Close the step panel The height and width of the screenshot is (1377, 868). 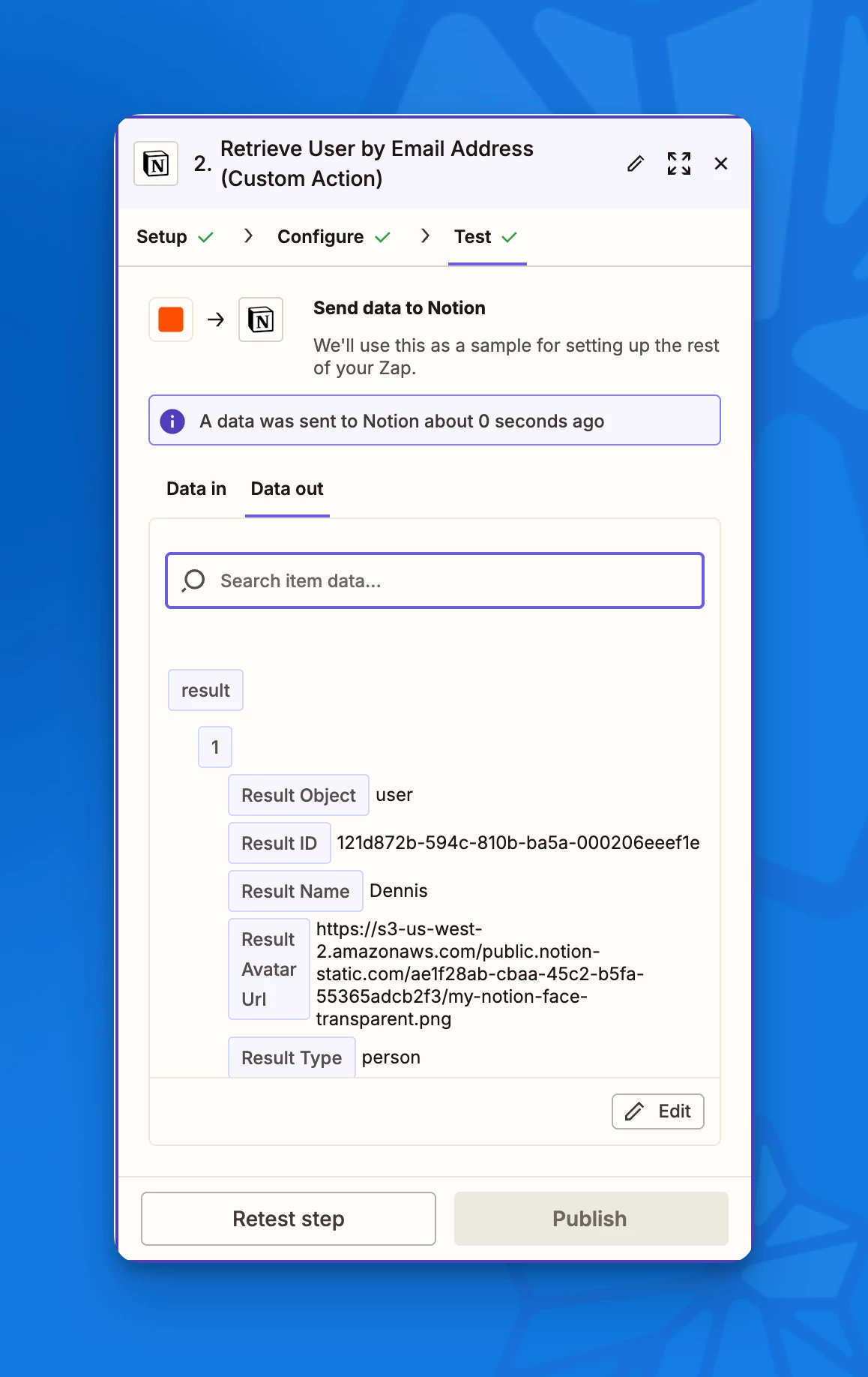[x=721, y=163]
